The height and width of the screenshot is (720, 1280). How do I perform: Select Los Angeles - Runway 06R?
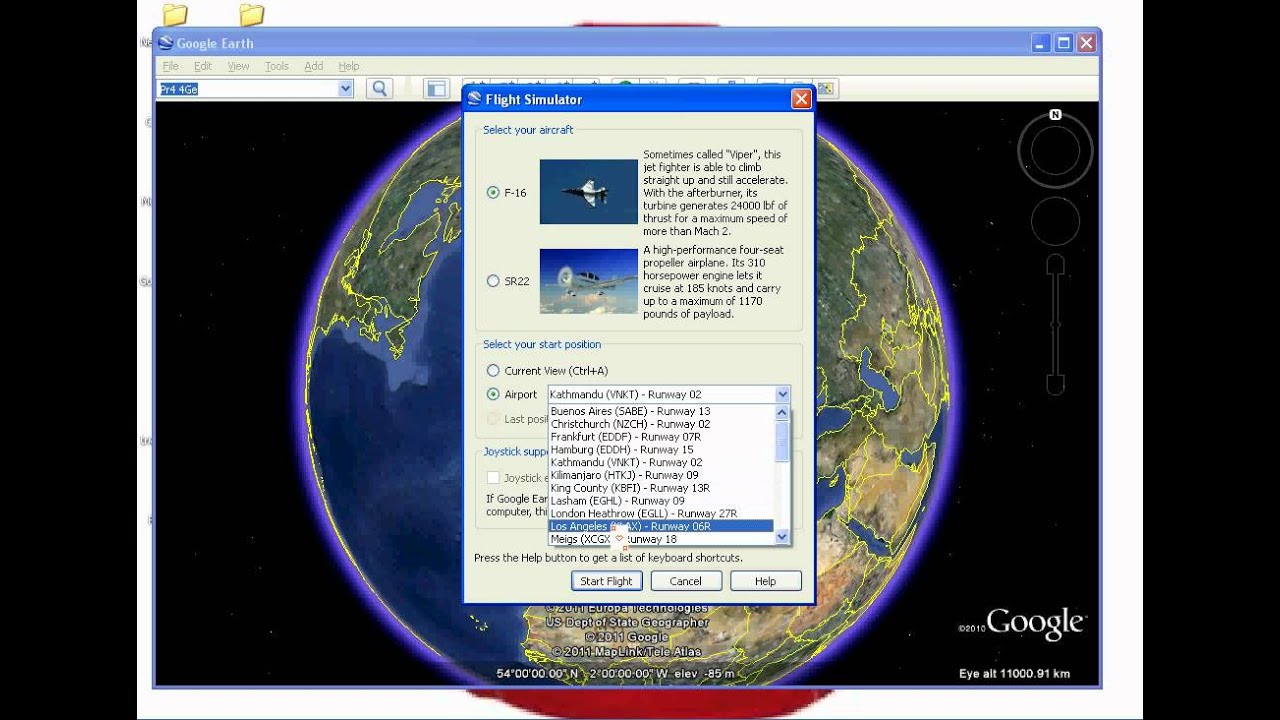tap(661, 526)
